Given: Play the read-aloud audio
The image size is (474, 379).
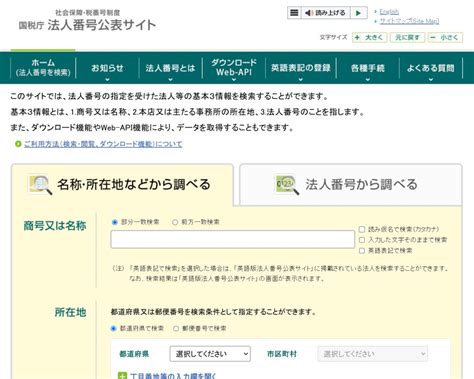Looking at the screenshot, I should coord(359,13).
